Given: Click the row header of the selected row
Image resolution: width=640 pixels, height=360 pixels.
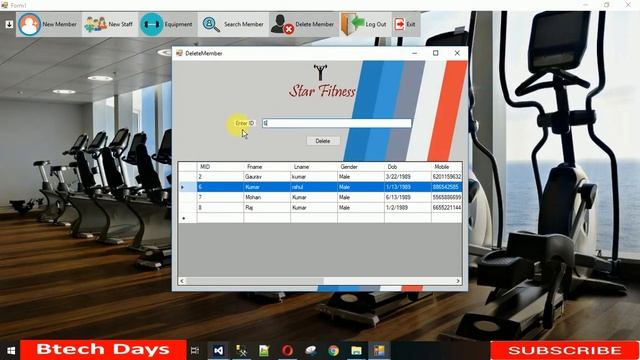Looking at the screenshot, I should click(188, 187).
